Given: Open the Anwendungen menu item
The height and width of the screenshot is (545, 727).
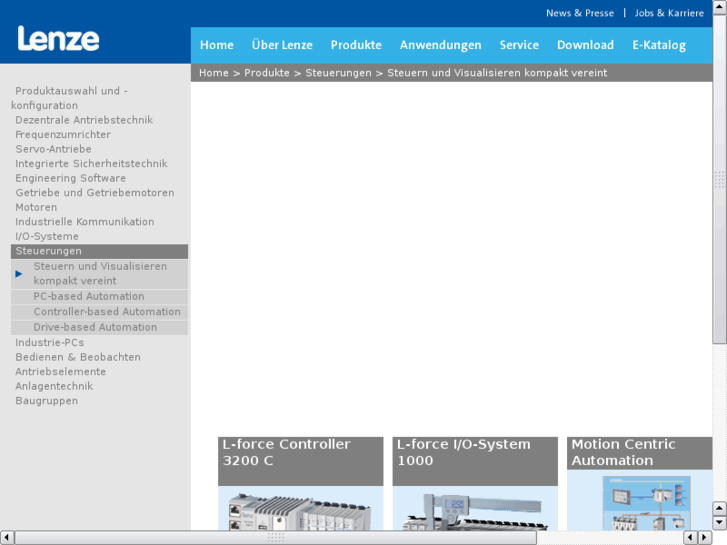Looking at the screenshot, I should click(x=440, y=45).
